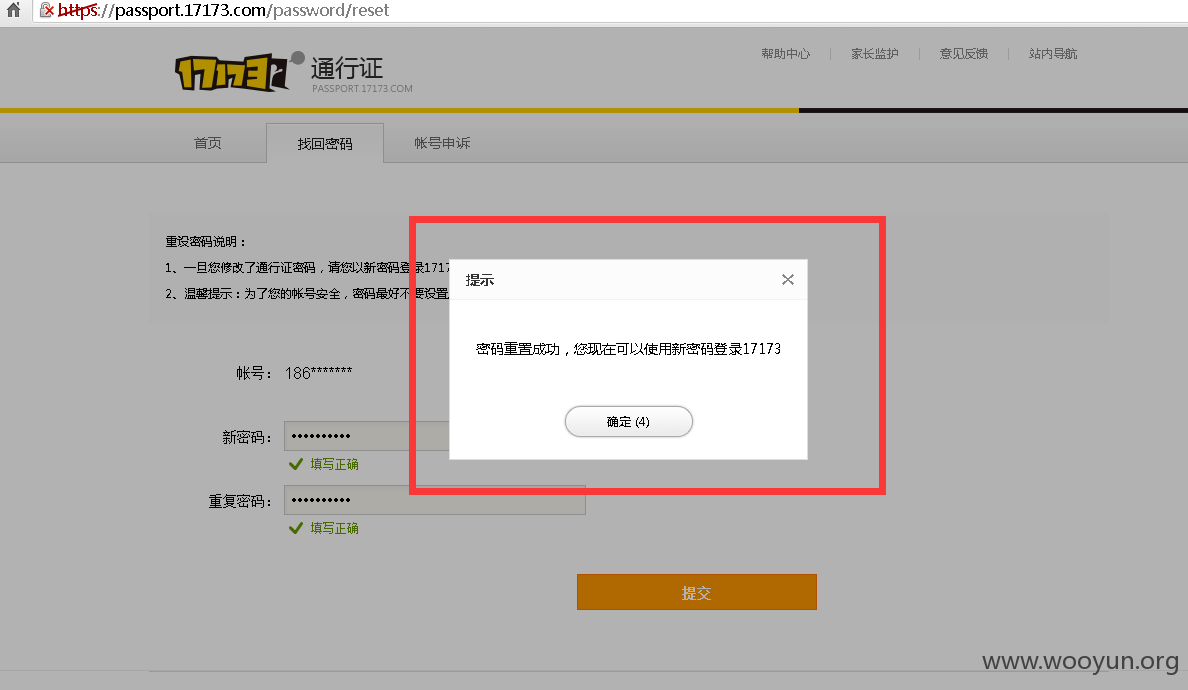Open the 帮助中心 link
This screenshot has width=1188, height=690.
tap(786, 54)
